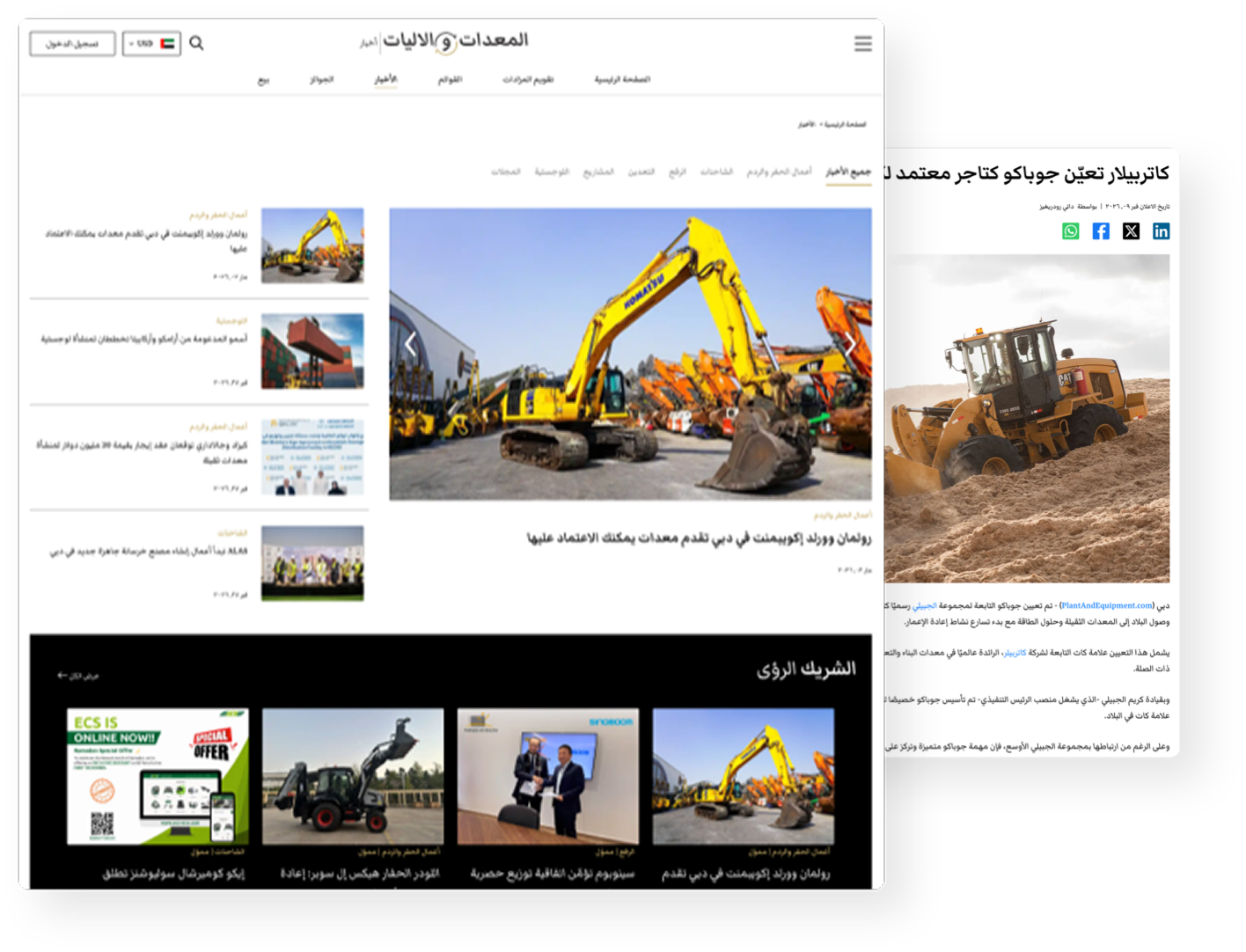This screenshot has height=952, width=1246.
Task: Select the الأخبار item in the main navigation
Action: (385, 79)
